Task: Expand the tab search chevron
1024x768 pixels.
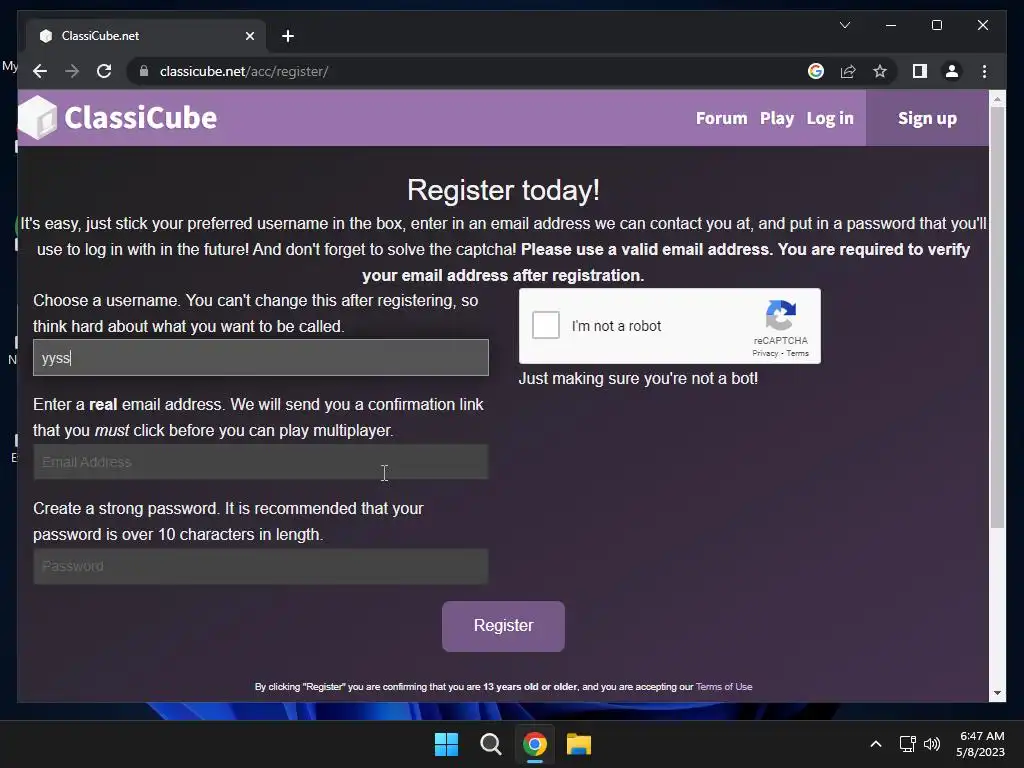Action: tap(844, 25)
